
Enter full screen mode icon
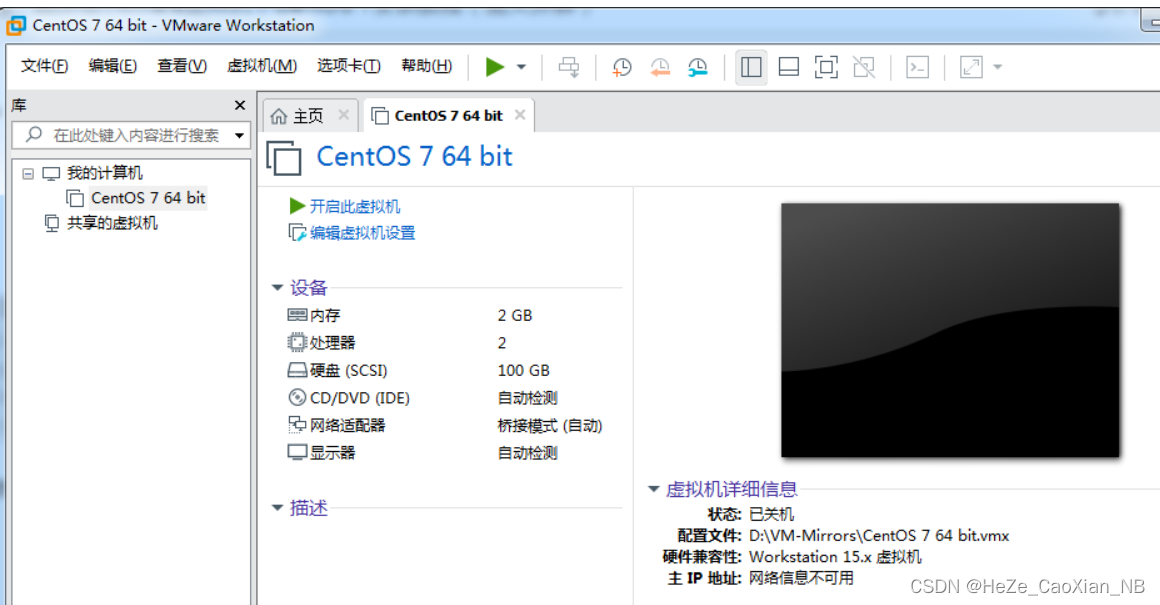click(826, 67)
